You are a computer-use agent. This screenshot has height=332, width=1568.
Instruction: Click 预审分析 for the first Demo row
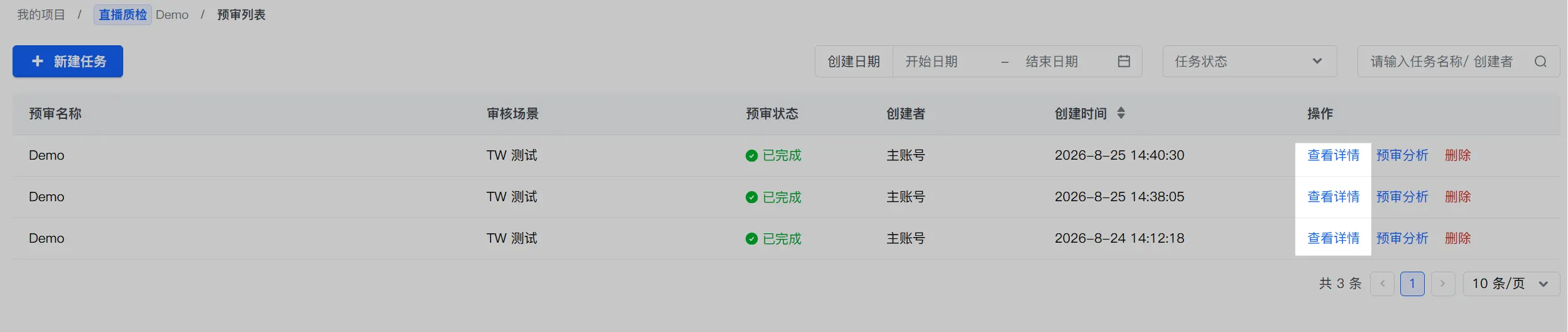[x=1402, y=155]
